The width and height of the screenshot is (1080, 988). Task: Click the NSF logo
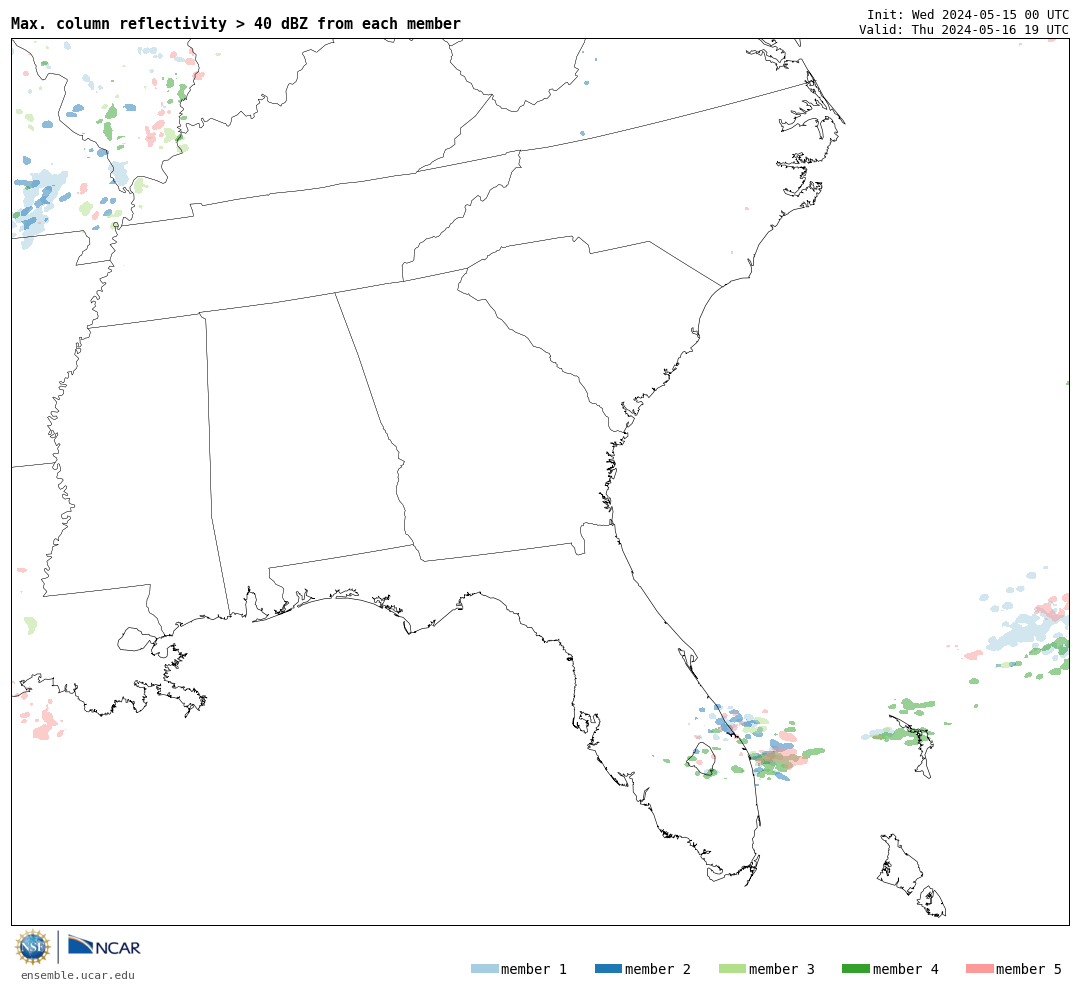32,947
